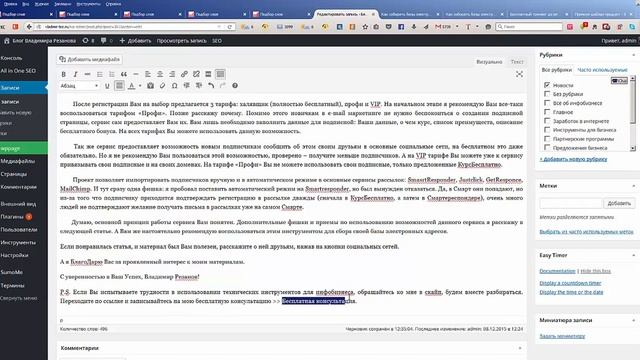The image size is (640, 360).
Task: Open the special character (omega) picker
Action: tap(175, 86)
